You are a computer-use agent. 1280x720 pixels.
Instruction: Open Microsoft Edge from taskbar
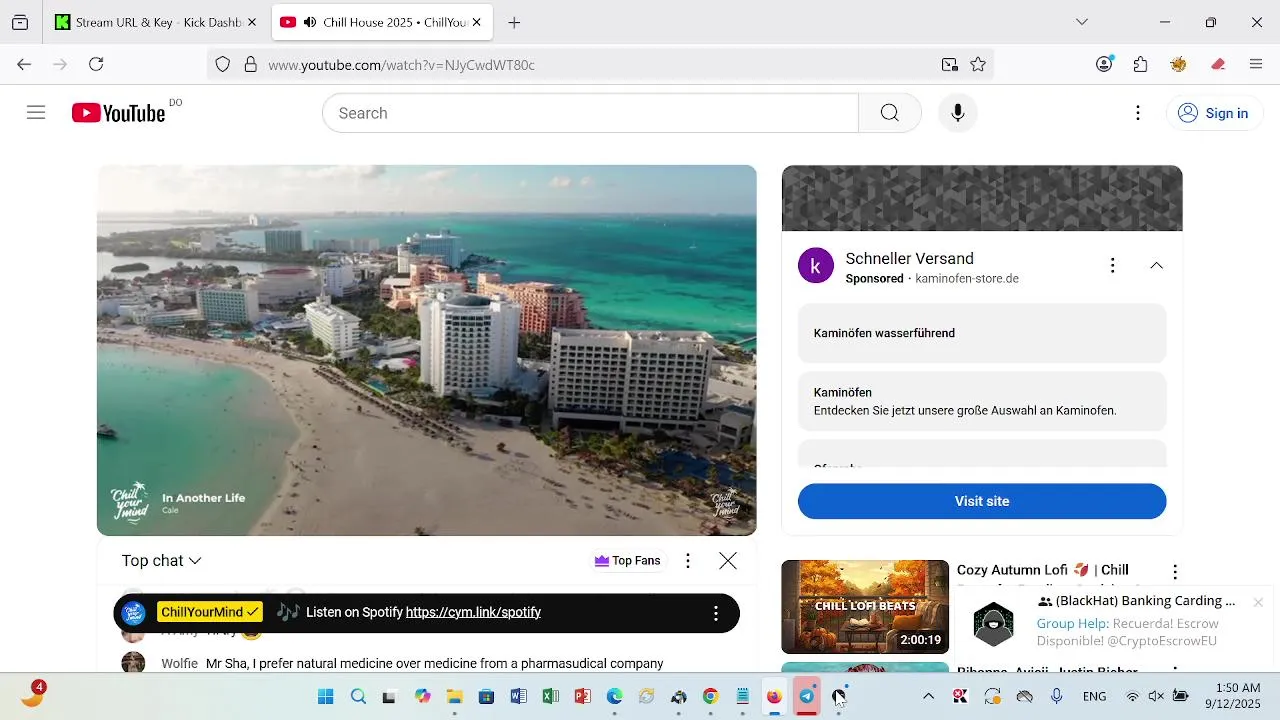[614, 696]
